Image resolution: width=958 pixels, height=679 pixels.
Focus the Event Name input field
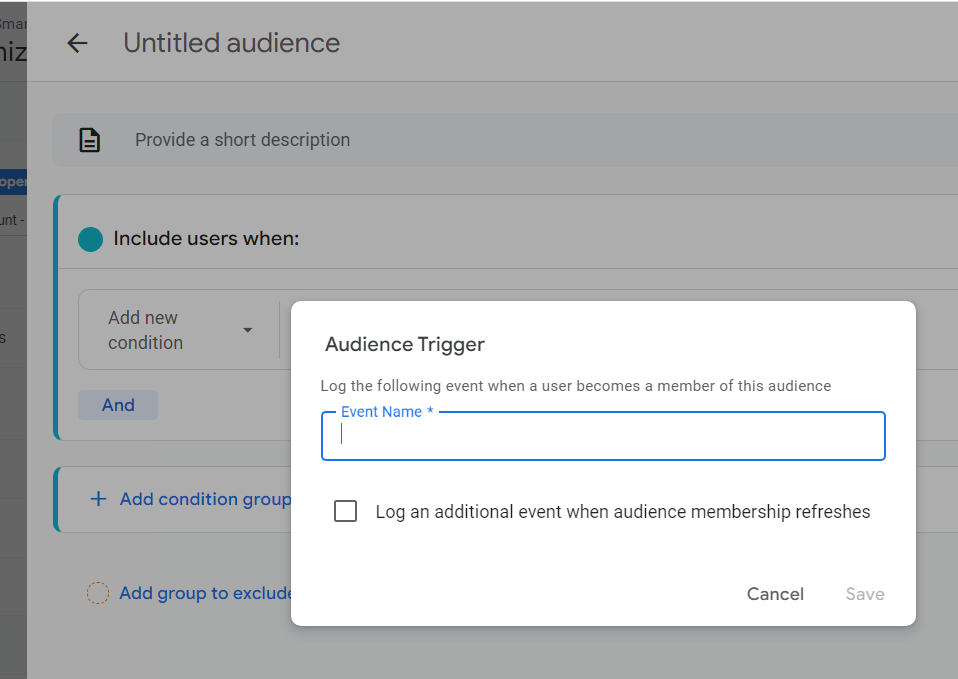tap(603, 436)
